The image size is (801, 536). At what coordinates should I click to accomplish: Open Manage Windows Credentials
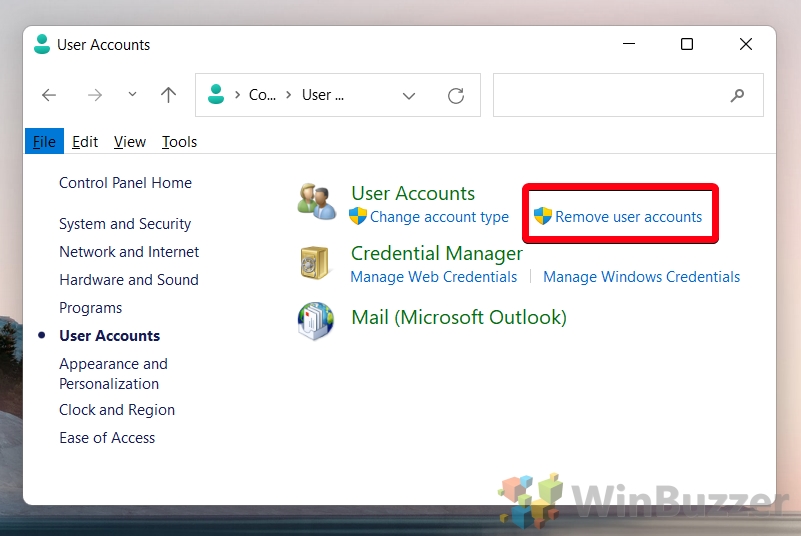click(x=642, y=277)
